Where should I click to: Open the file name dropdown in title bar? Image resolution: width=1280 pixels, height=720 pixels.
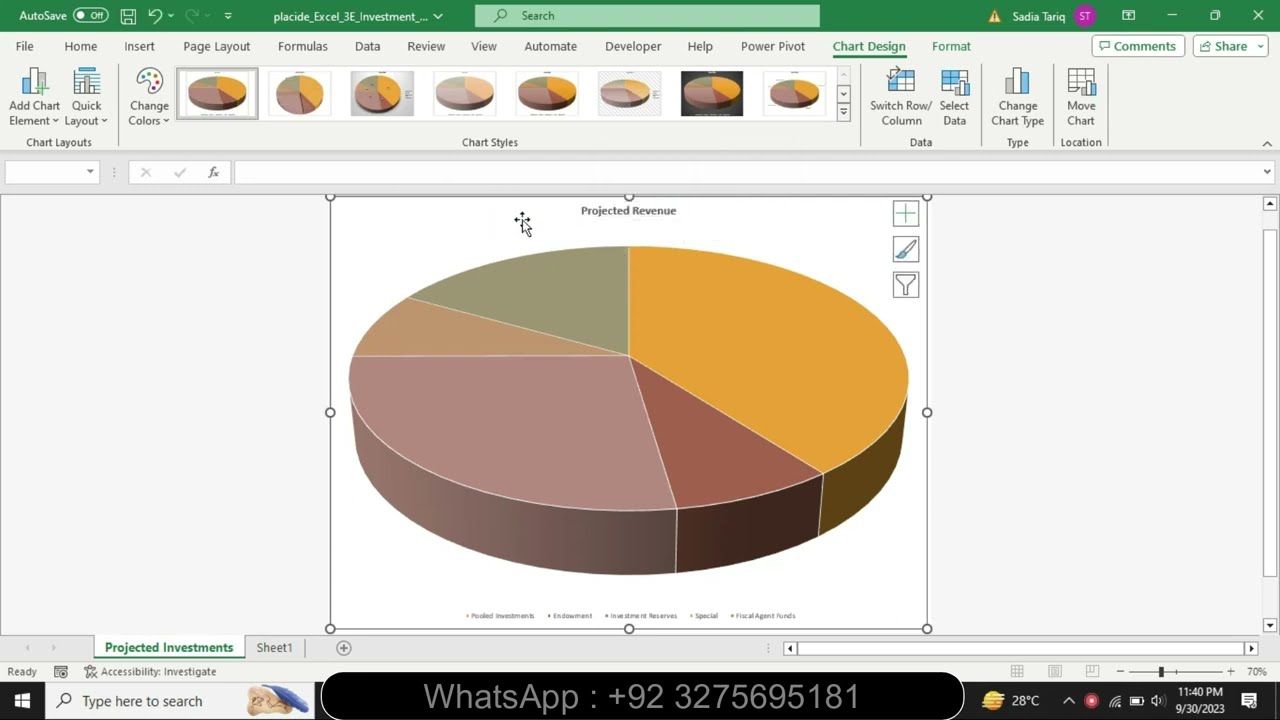(438, 17)
